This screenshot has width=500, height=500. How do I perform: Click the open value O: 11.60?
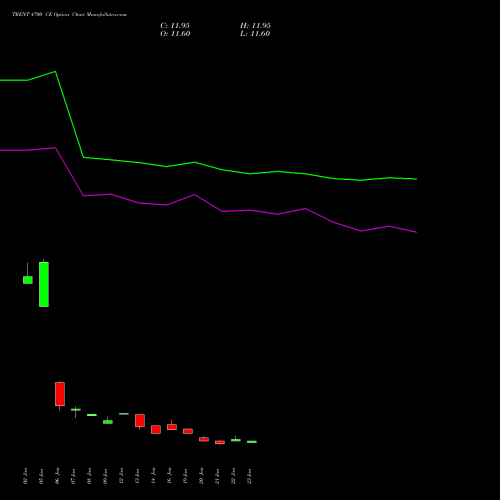click(x=175, y=34)
